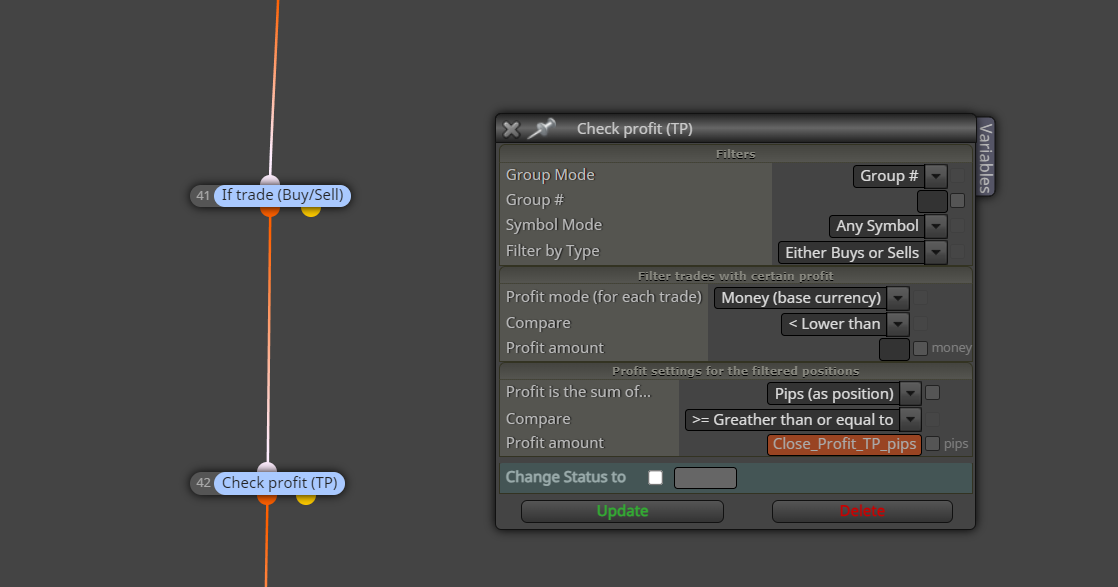Image resolution: width=1118 pixels, height=587 pixels.
Task: Open 'Profit is the sum of...' dropdown
Action: (844, 394)
